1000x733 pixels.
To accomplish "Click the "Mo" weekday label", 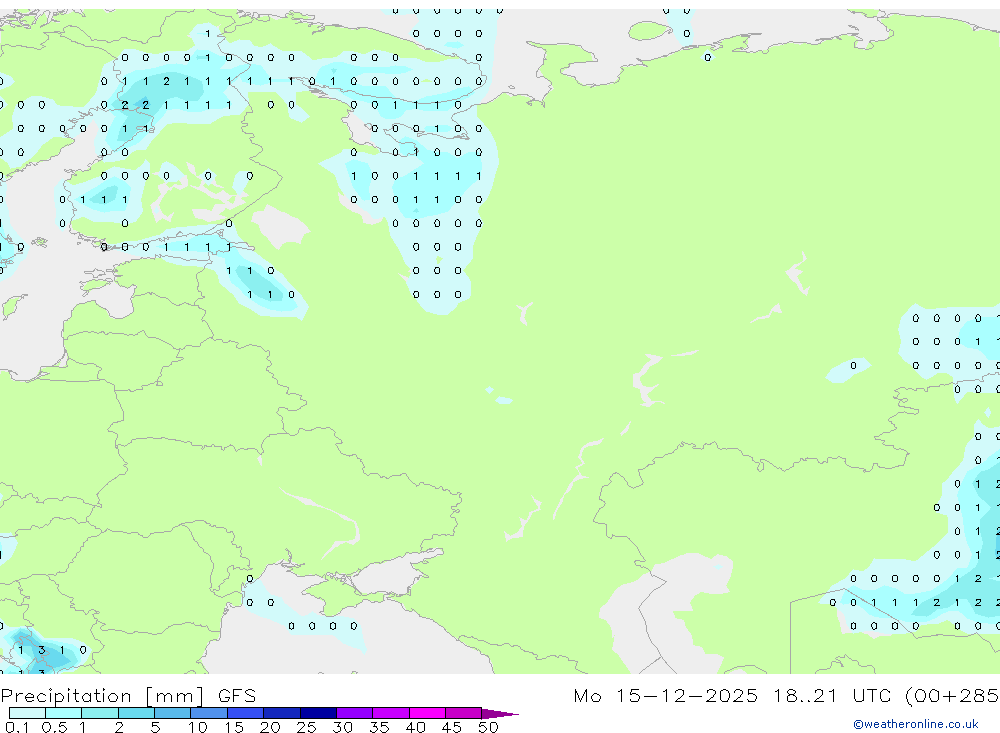I will (587, 696).
